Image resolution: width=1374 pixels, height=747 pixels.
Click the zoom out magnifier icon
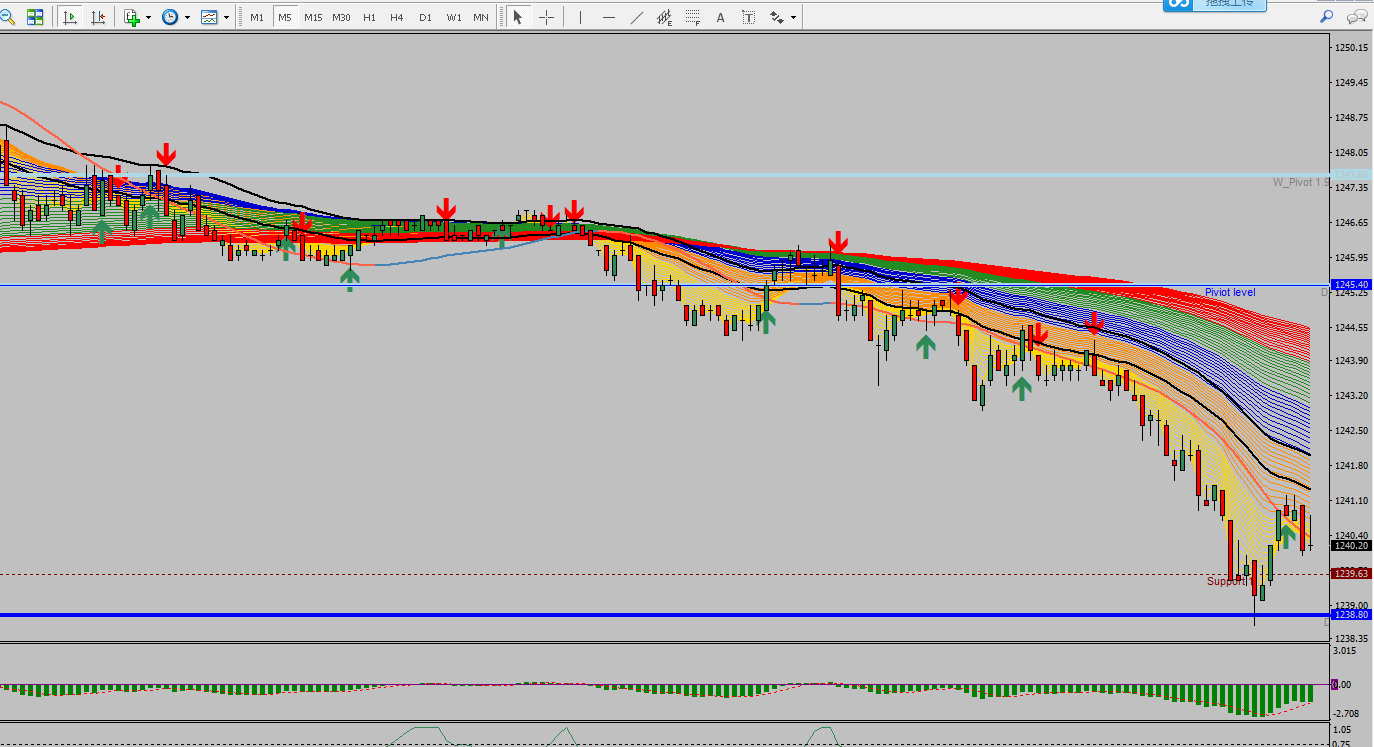point(8,17)
